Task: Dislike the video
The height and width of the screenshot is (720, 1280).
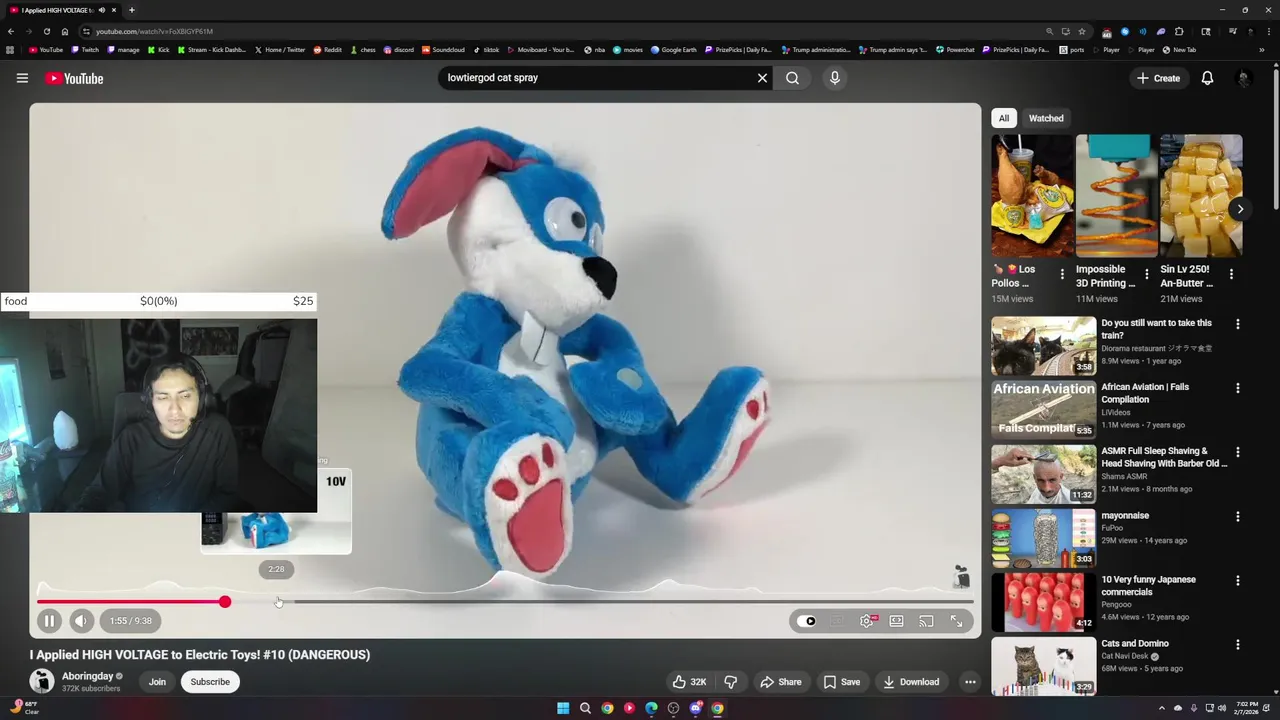Action: click(731, 682)
